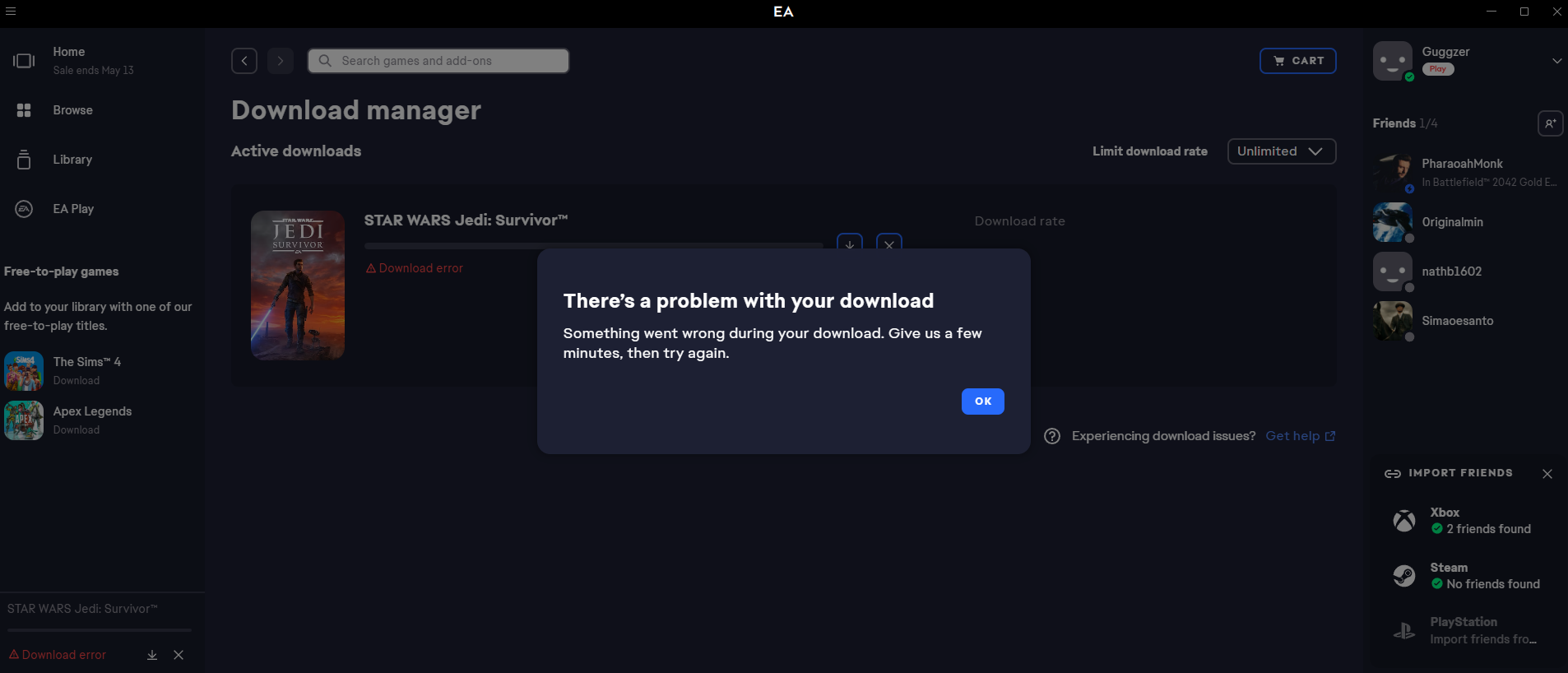This screenshot has width=1568, height=673.
Task: Click the Download error label in main panel
Action: (x=415, y=268)
